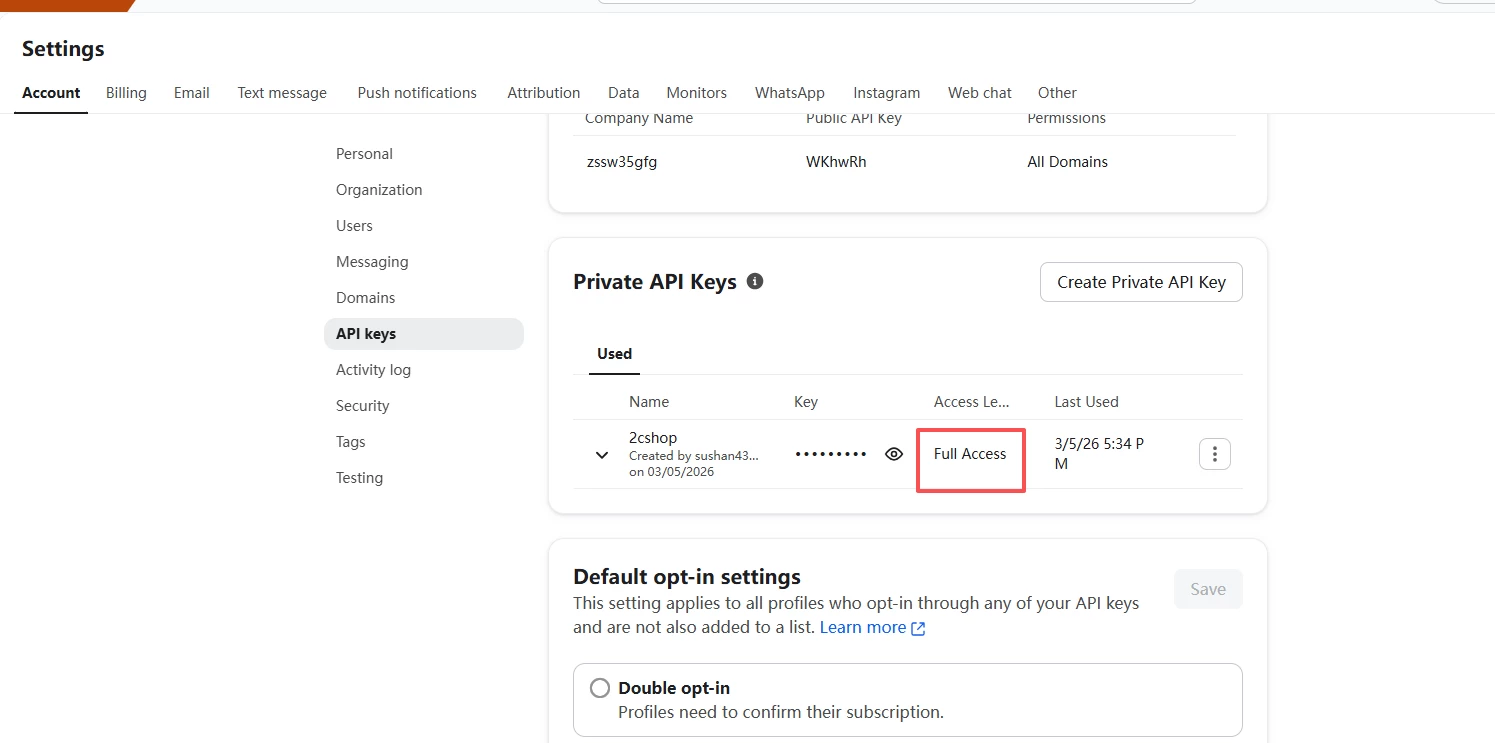Open the three-dot menu for 2cshop key

coord(1214,455)
